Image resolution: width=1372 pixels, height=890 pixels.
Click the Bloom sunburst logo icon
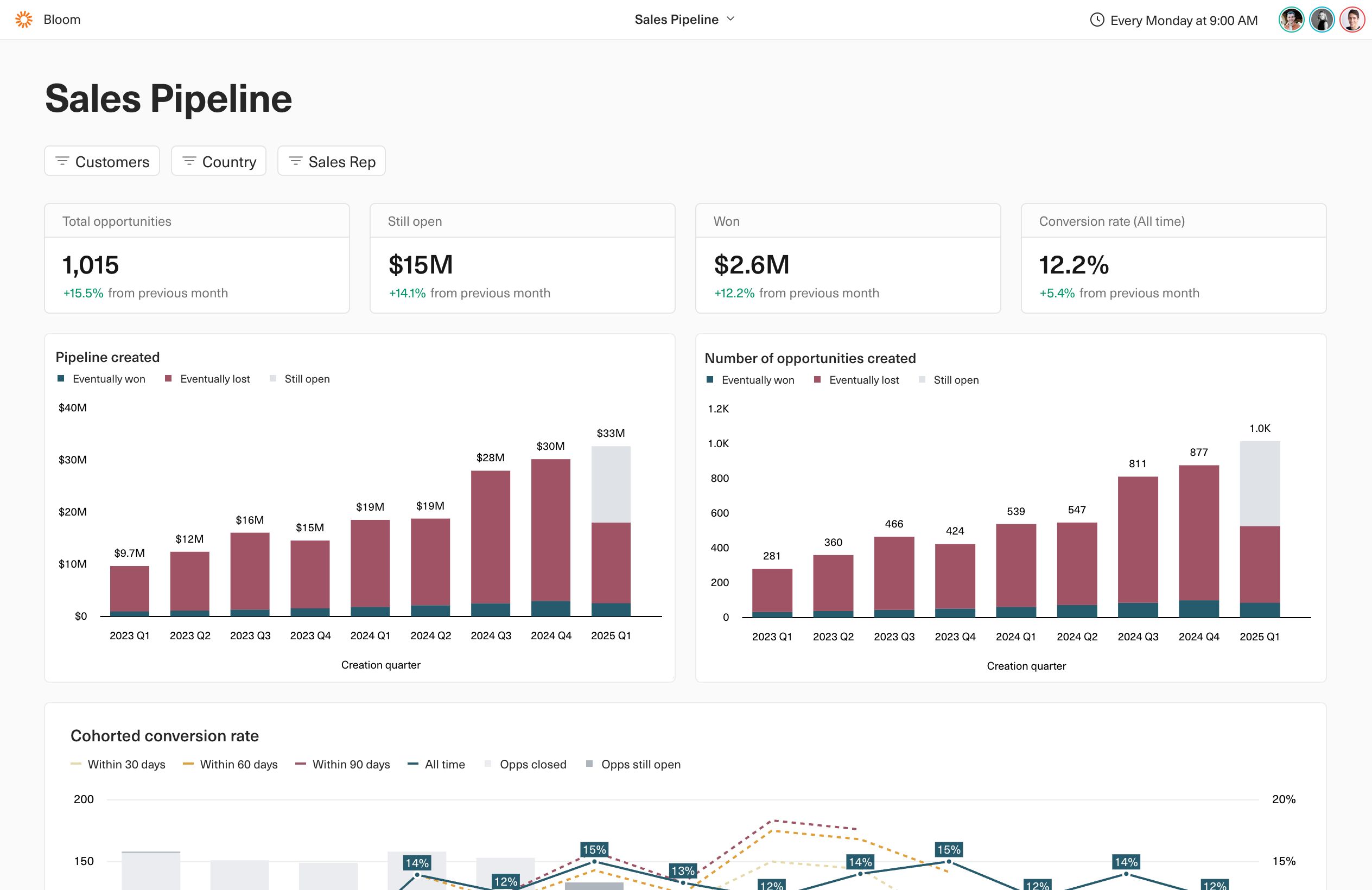click(24, 20)
